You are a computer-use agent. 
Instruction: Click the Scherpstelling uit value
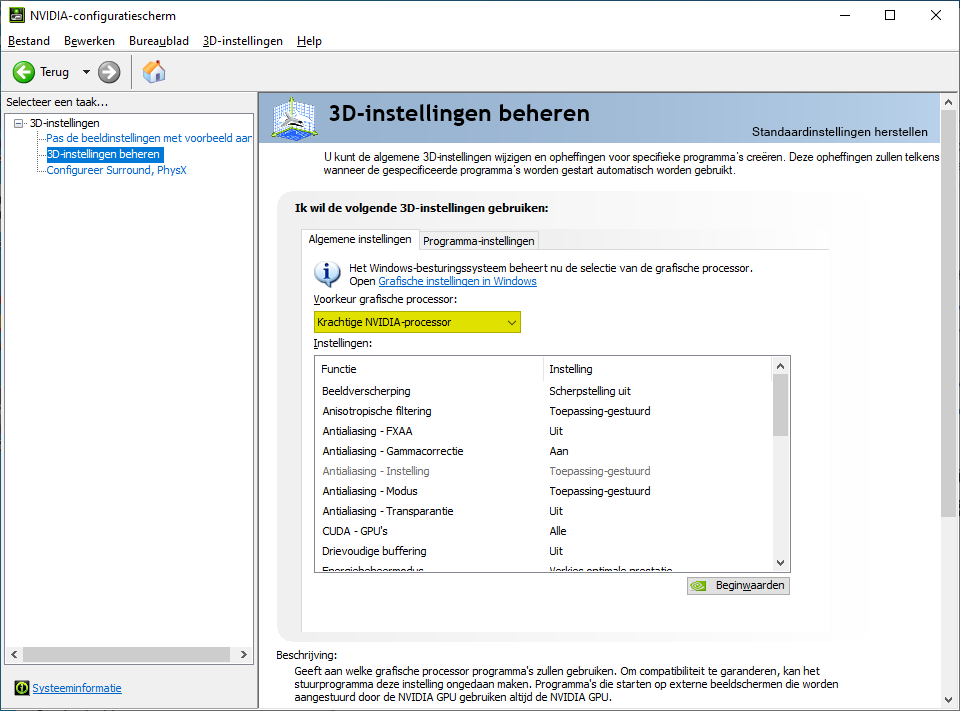tap(590, 391)
